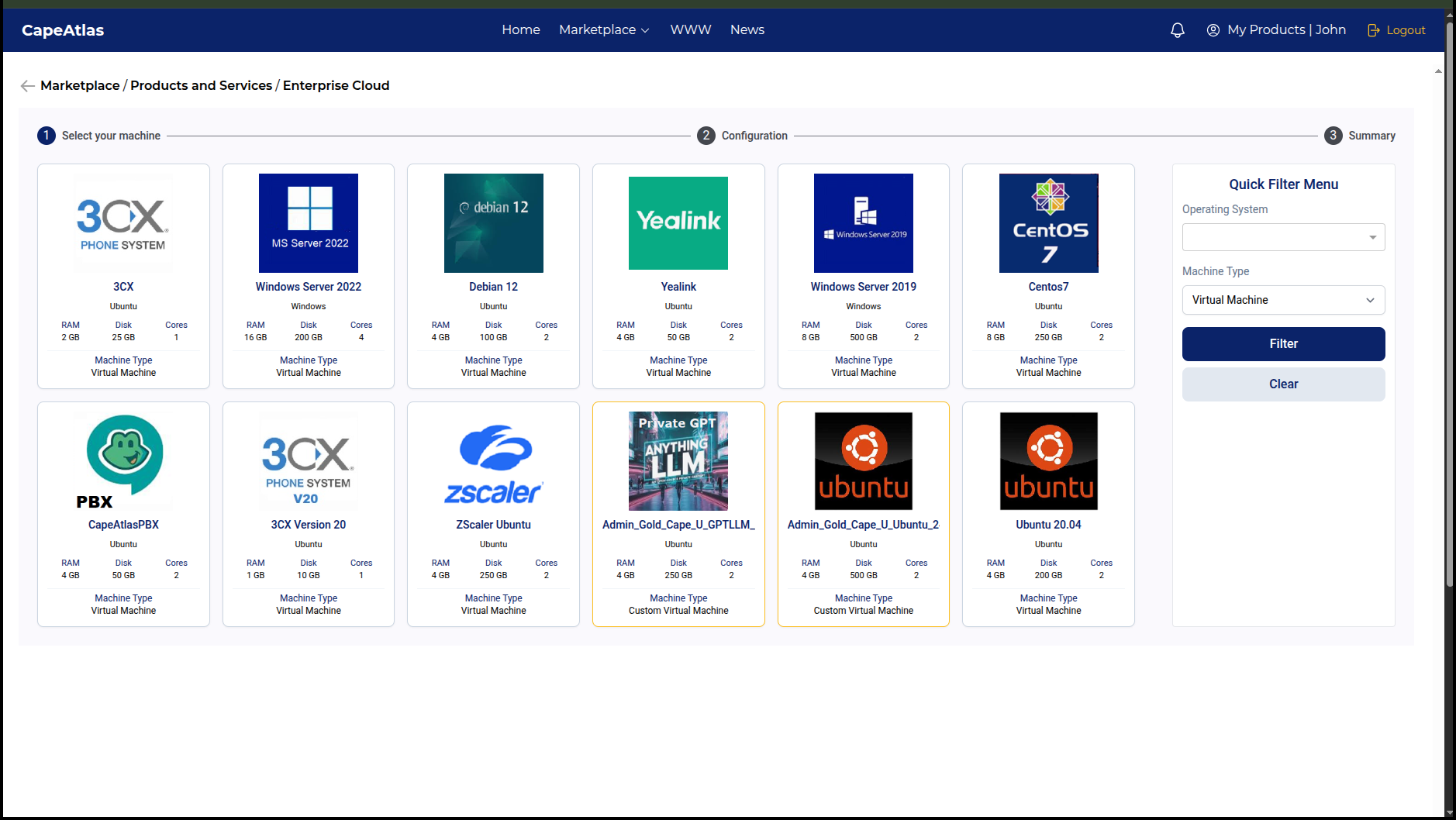
Task: Select the 3CX Phone System logo
Action: coord(123,223)
